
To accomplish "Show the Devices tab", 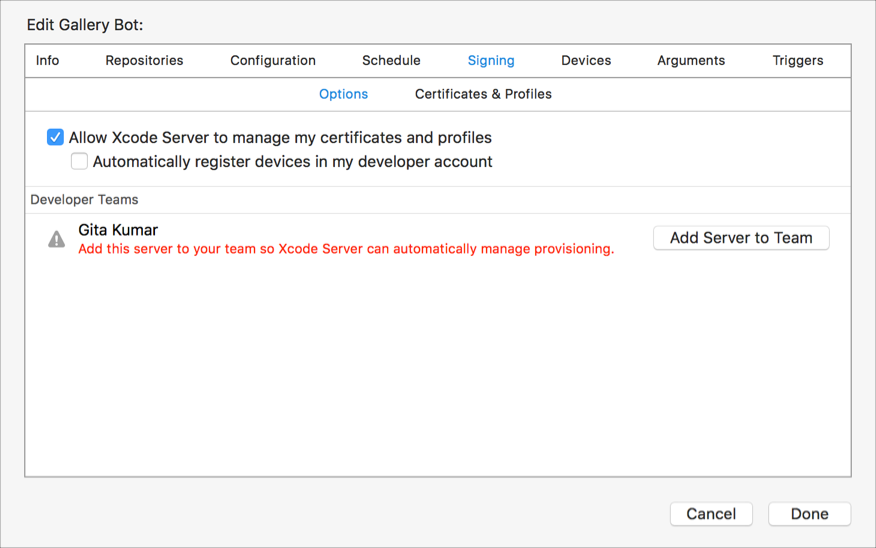I will (x=586, y=61).
